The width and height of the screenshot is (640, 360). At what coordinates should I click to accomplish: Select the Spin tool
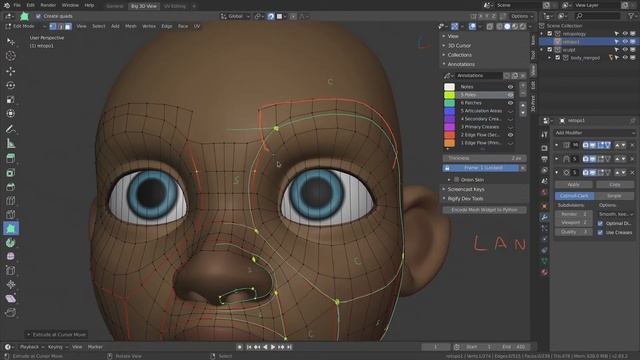pos(11,243)
